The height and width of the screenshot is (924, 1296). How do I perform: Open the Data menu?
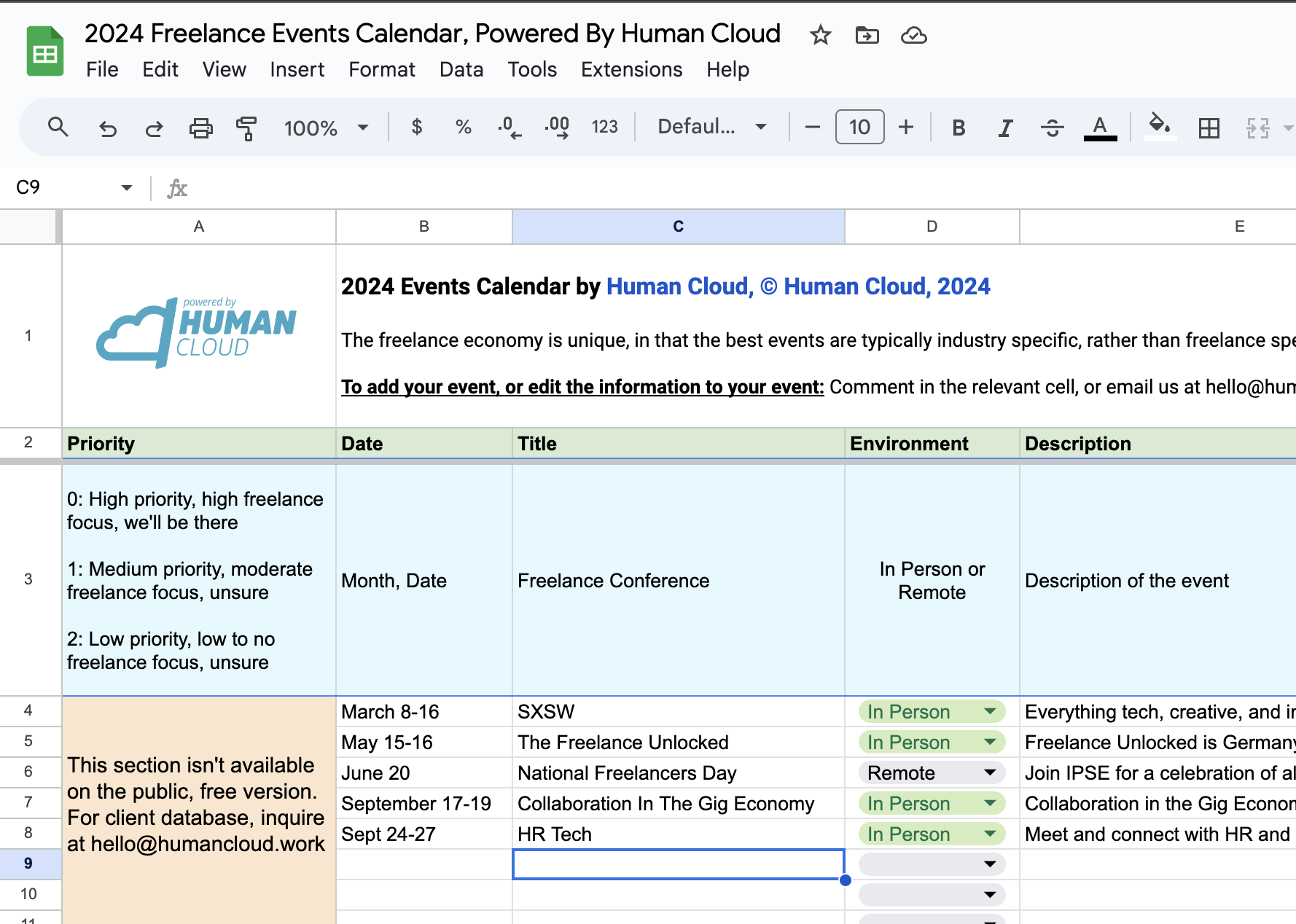click(461, 70)
